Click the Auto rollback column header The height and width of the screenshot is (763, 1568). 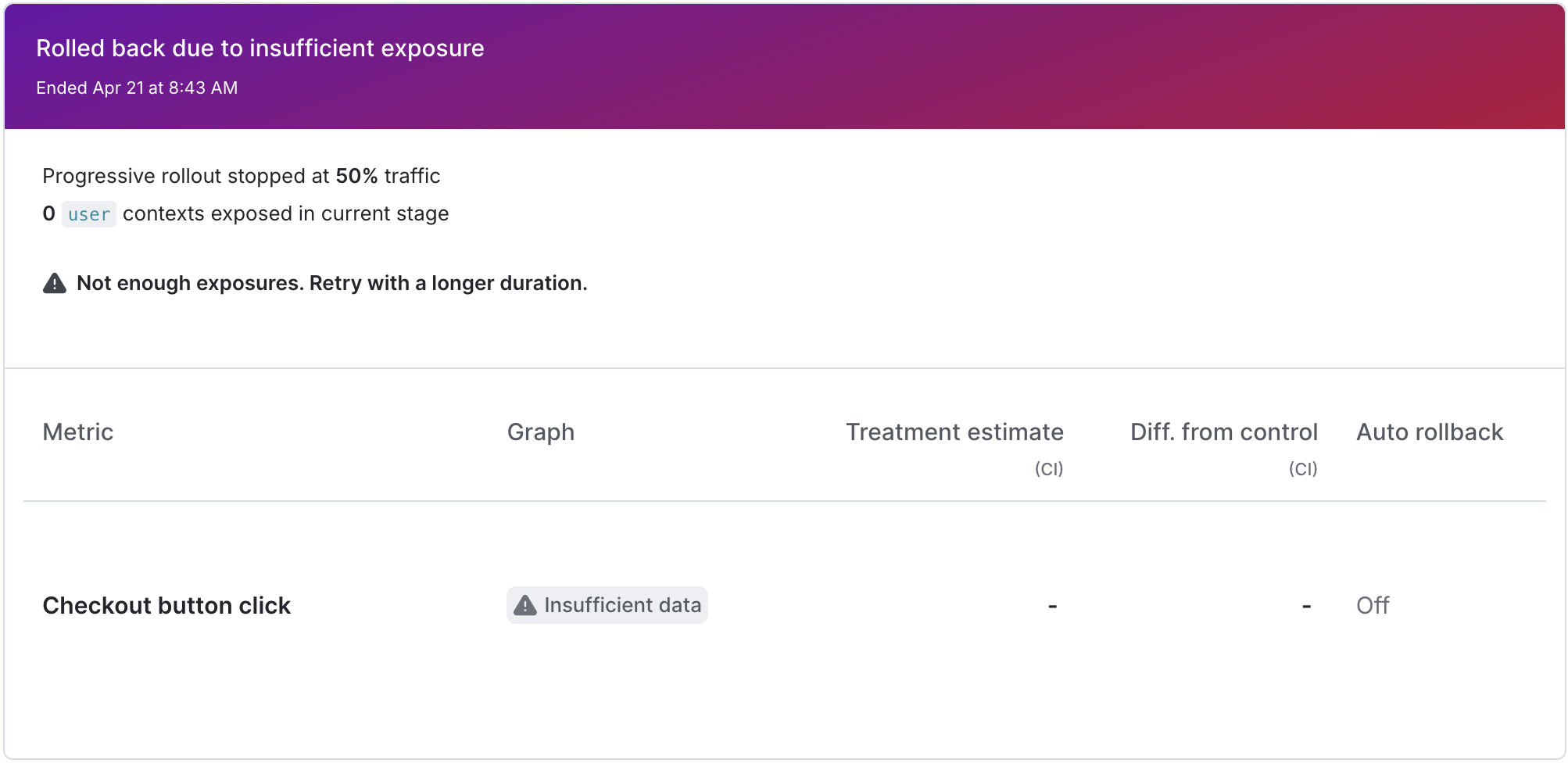tap(1429, 432)
